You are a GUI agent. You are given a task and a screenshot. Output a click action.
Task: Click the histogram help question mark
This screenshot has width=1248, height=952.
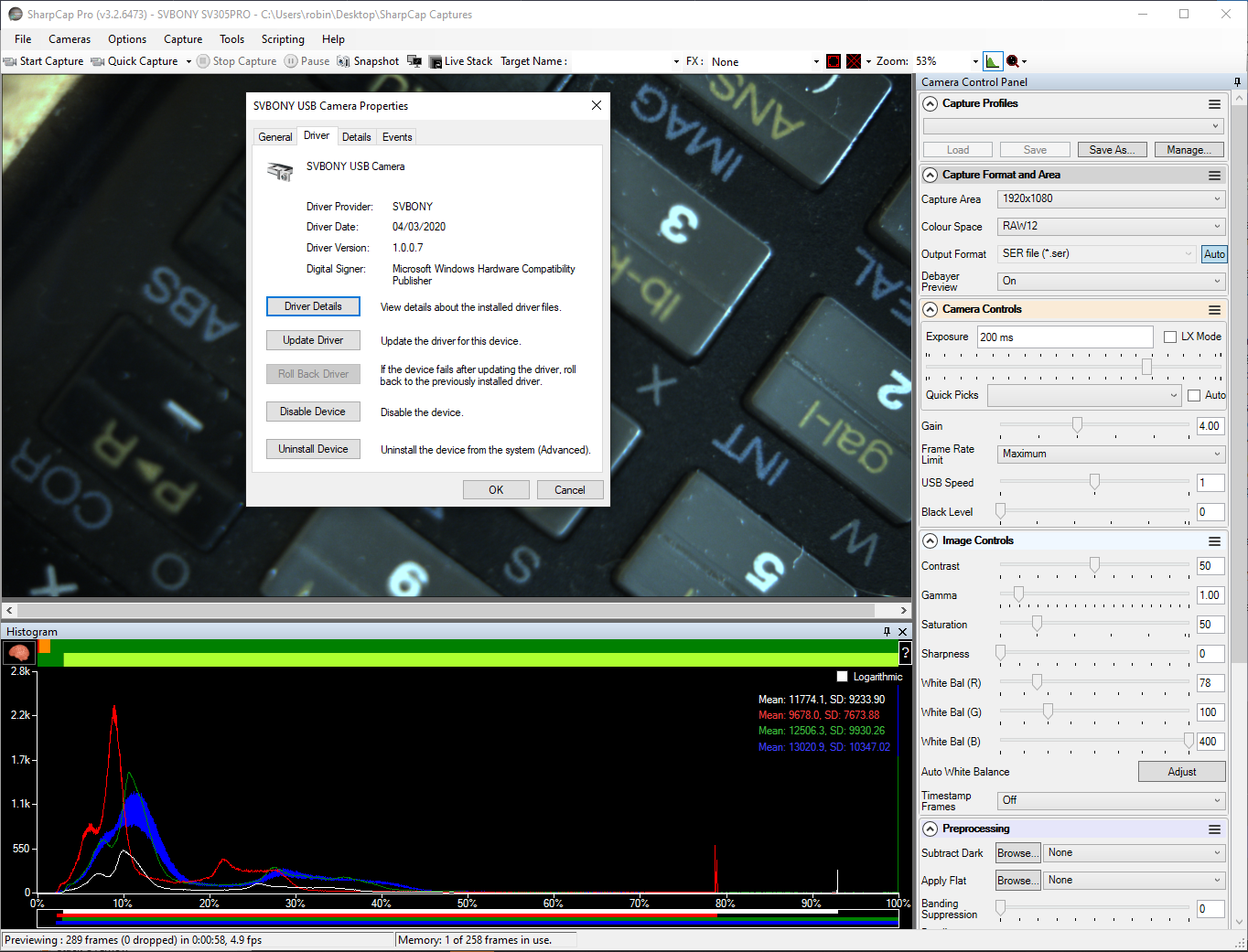(905, 653)
